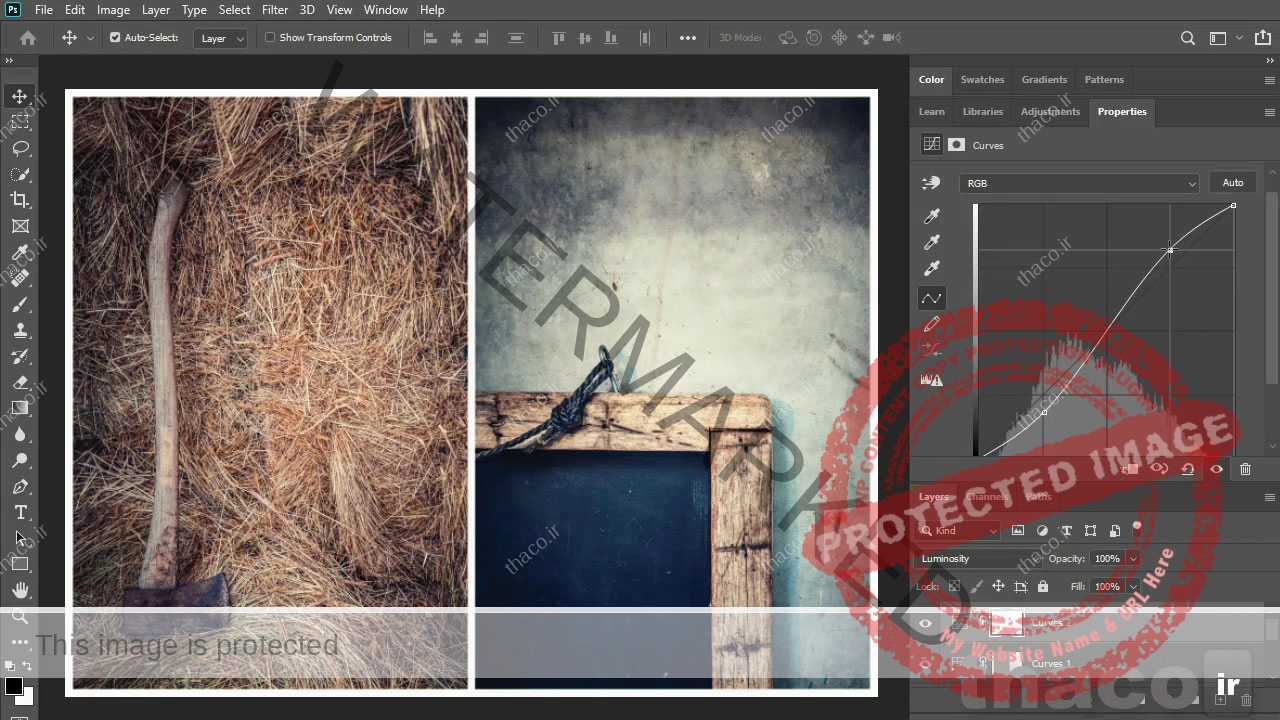Expand the Opacity slider arrow
The height and width of the screenshot is (720, 1280).
pyautogui.click(x=1132, y=559)
